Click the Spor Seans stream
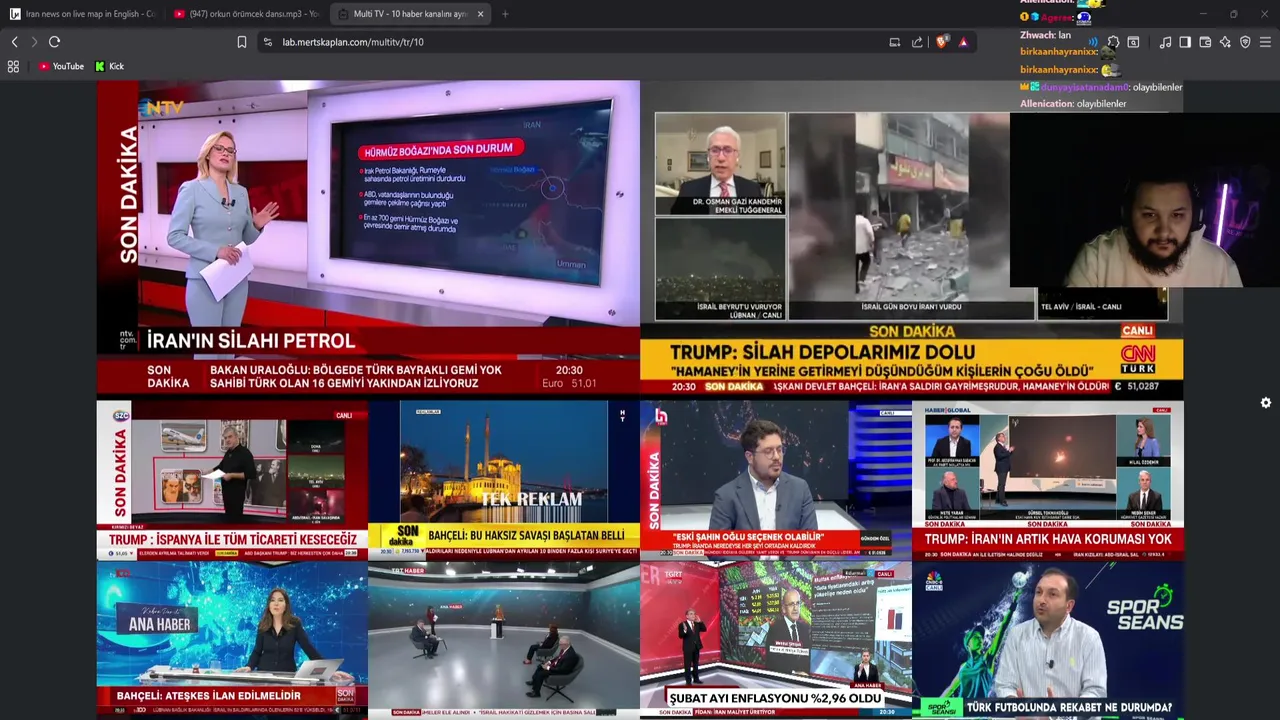1280x720 pixels. (1048, 639)
